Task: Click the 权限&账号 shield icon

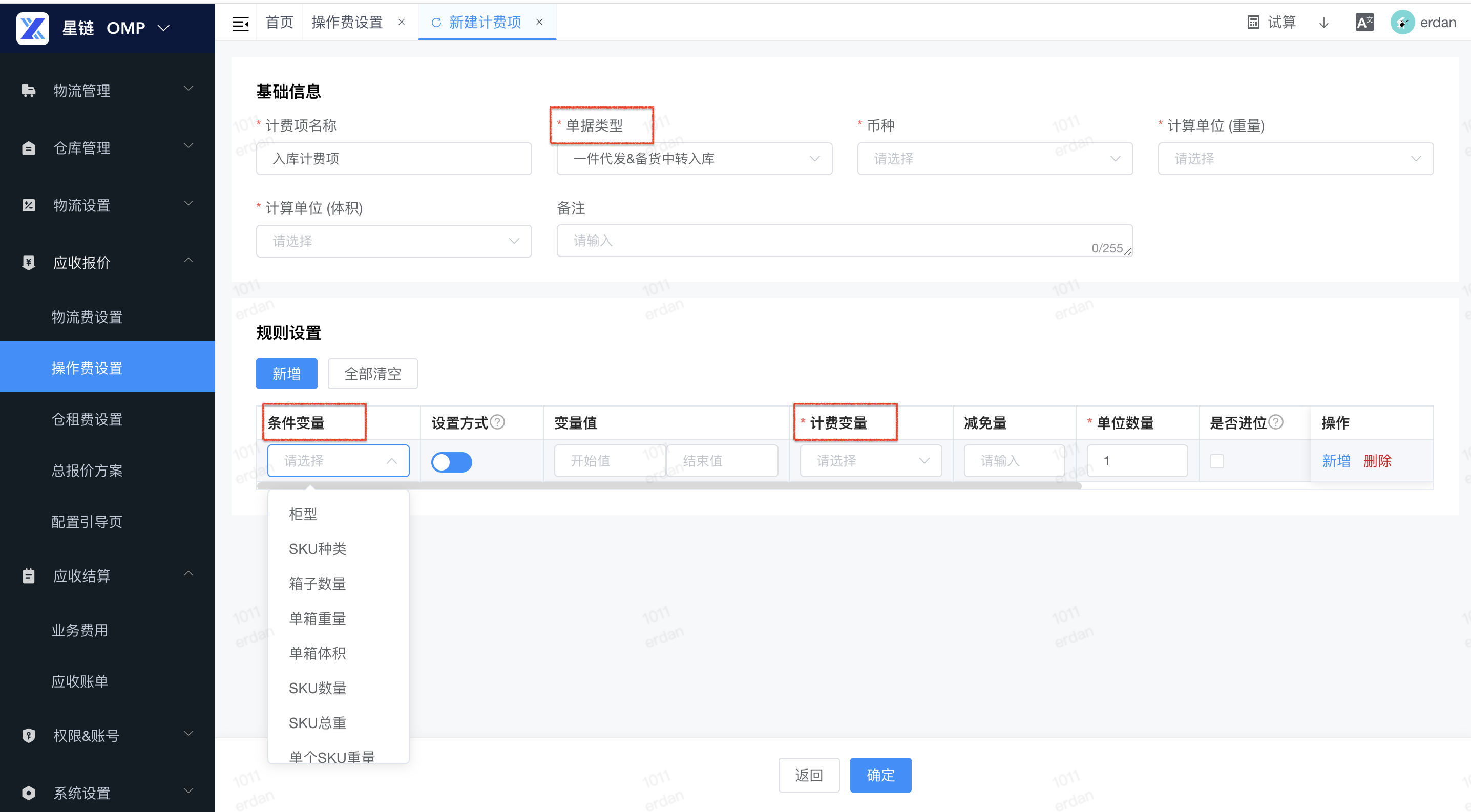Action: click(29, 736)
